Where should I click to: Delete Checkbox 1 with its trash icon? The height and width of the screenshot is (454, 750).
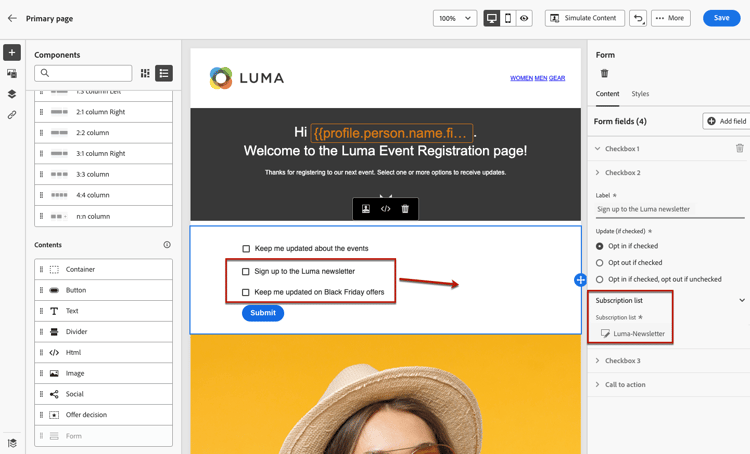739,148
